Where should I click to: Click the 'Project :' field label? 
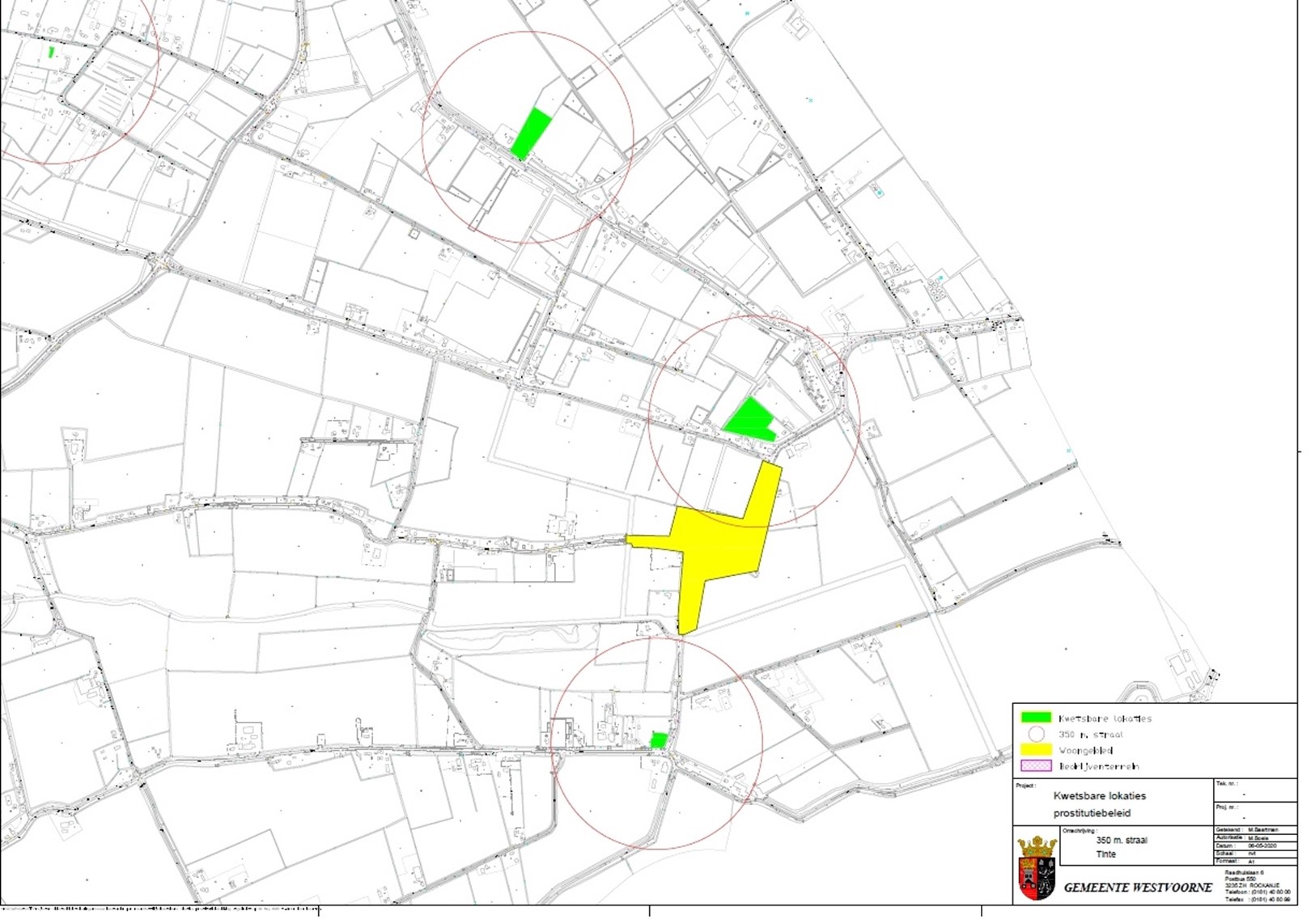1026,786
